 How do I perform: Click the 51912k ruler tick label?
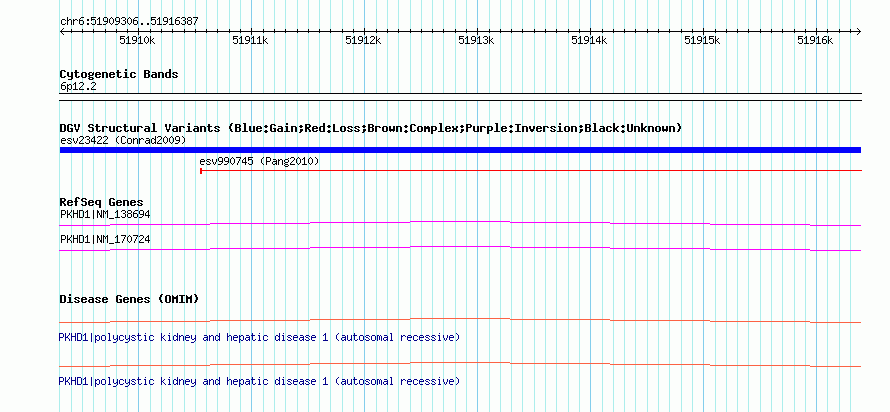[363, 40]
